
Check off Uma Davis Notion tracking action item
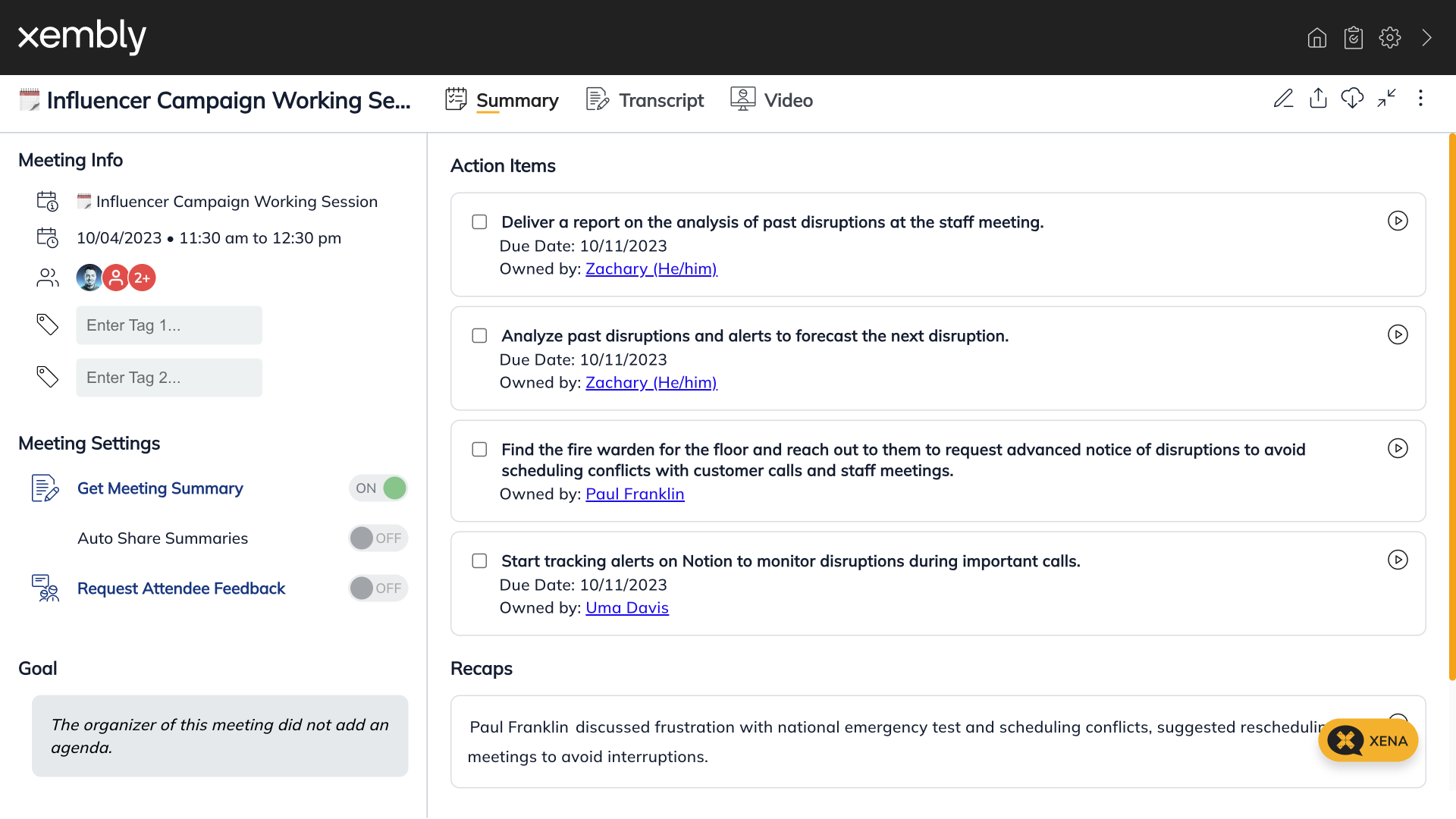coord(479,560)
